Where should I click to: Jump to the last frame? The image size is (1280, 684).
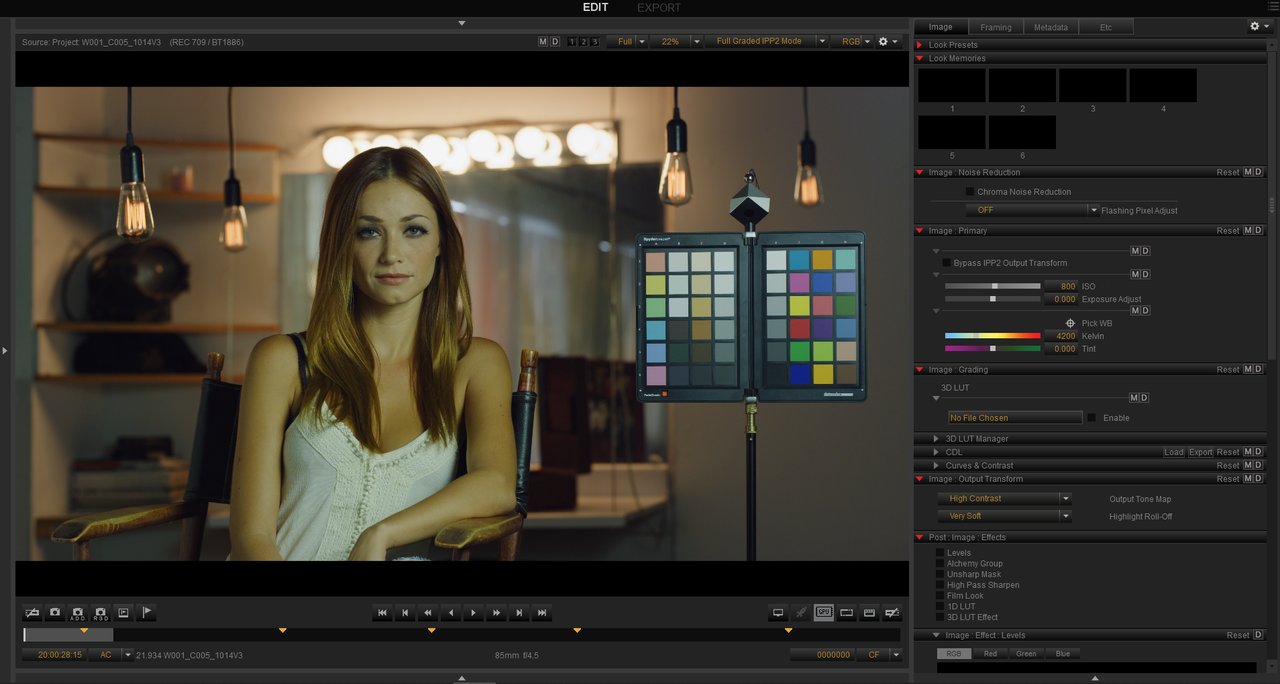543,613
